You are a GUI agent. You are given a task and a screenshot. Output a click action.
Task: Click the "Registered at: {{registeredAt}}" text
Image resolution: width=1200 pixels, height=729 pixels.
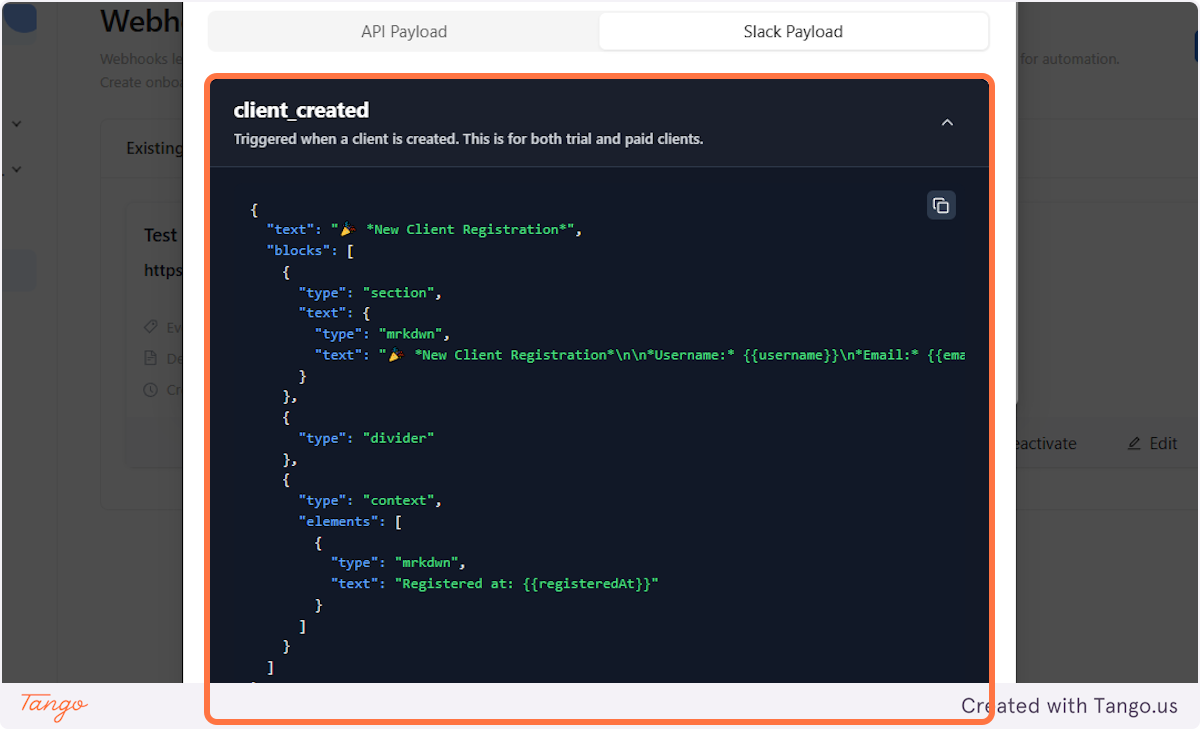tap(527, 583)
